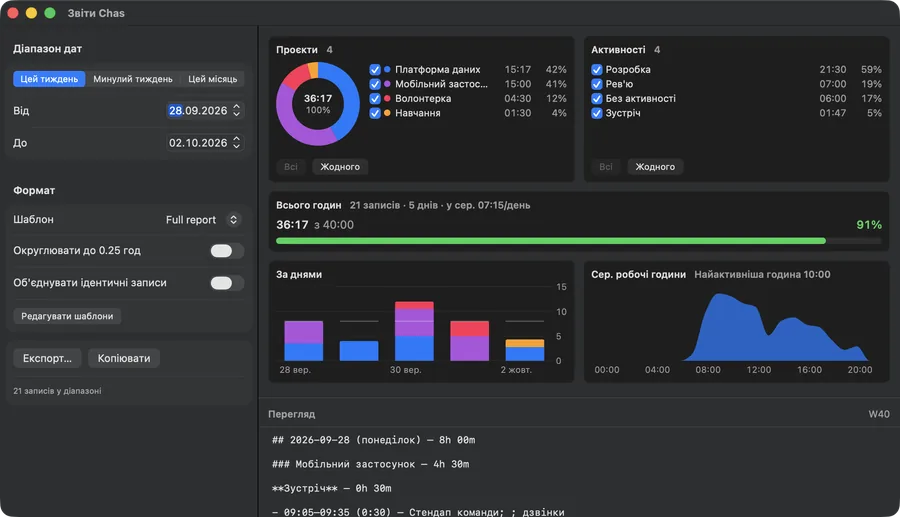Open the Шаблон Full report dropdown

click(x=202, y=220)
